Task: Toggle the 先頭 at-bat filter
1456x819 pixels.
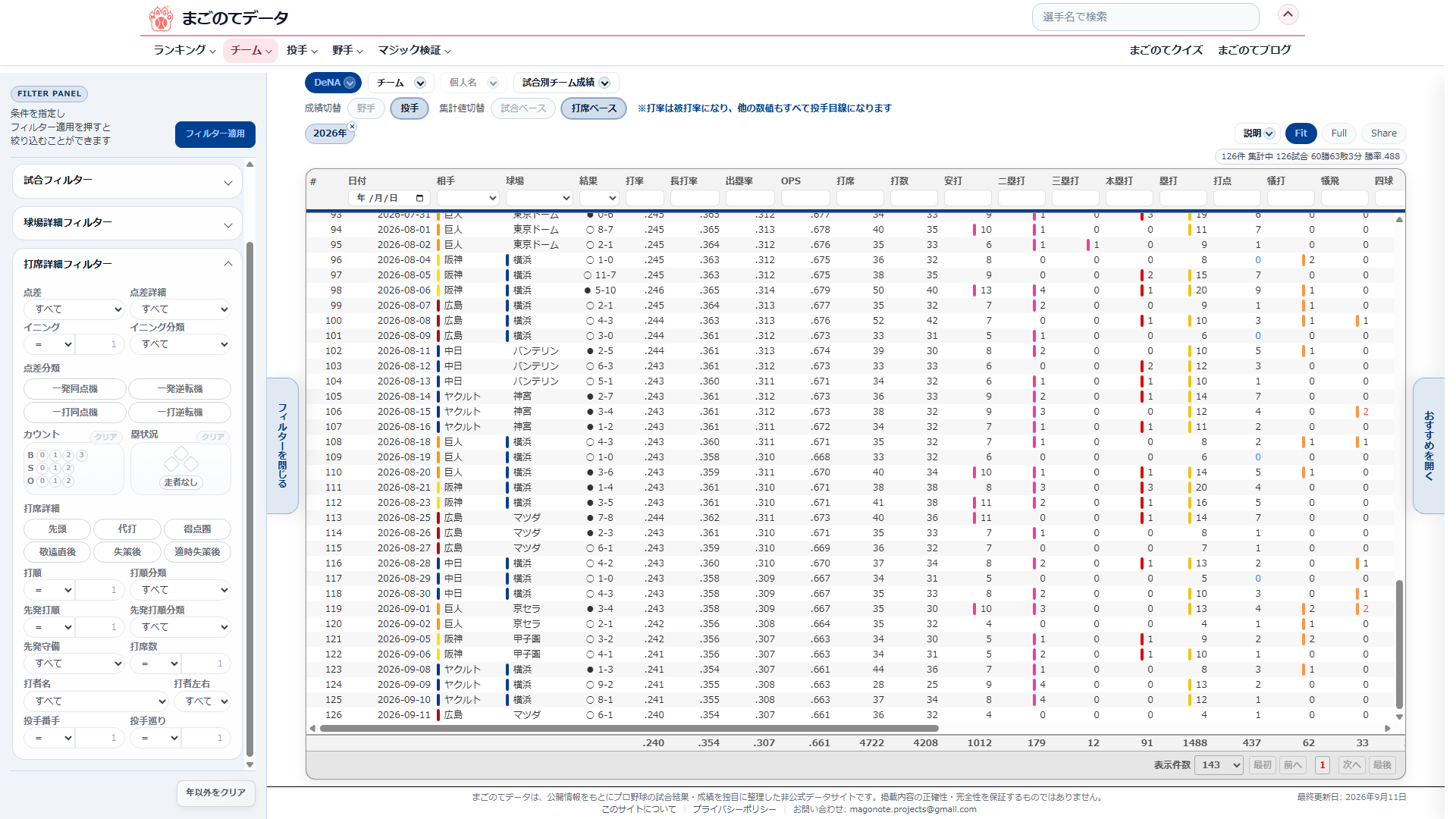Action: [58, 529]
